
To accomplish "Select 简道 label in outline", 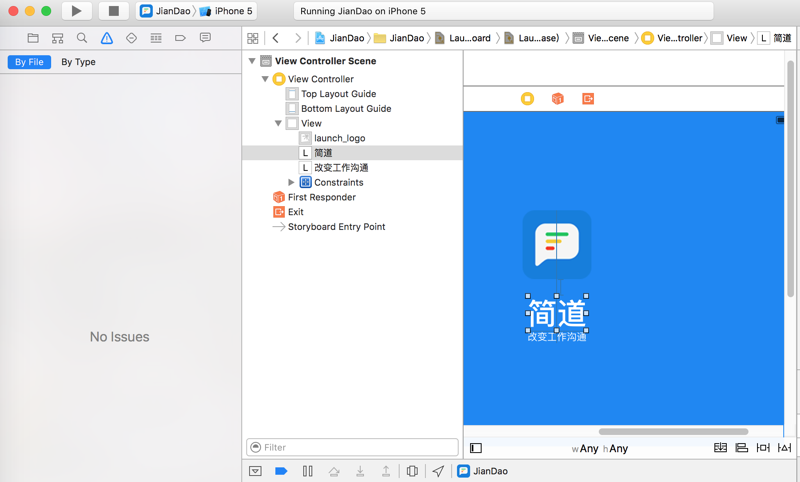I will [x=353, y=153].
